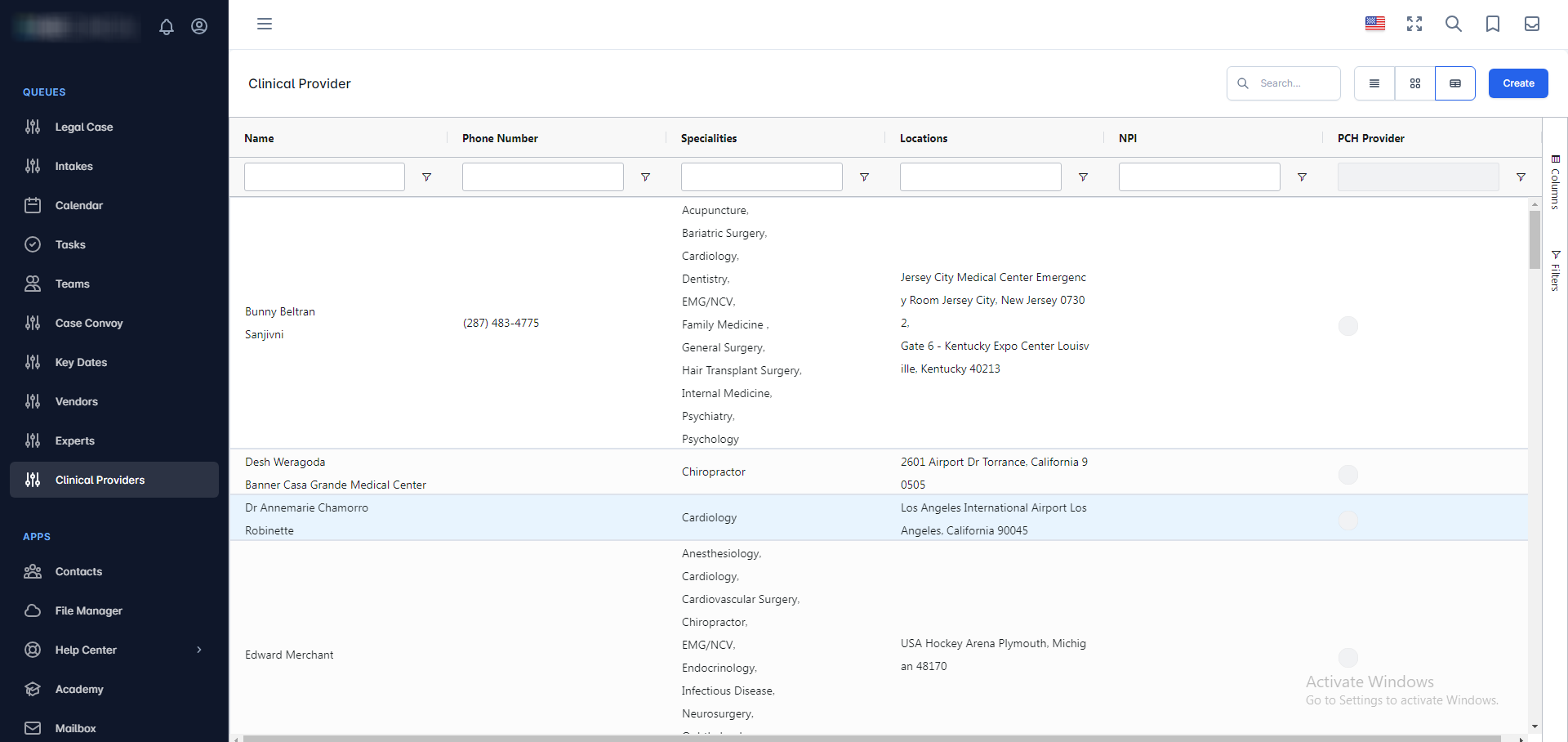
Task: Sort by Locations column header
Action: click(x=924, y=138)
